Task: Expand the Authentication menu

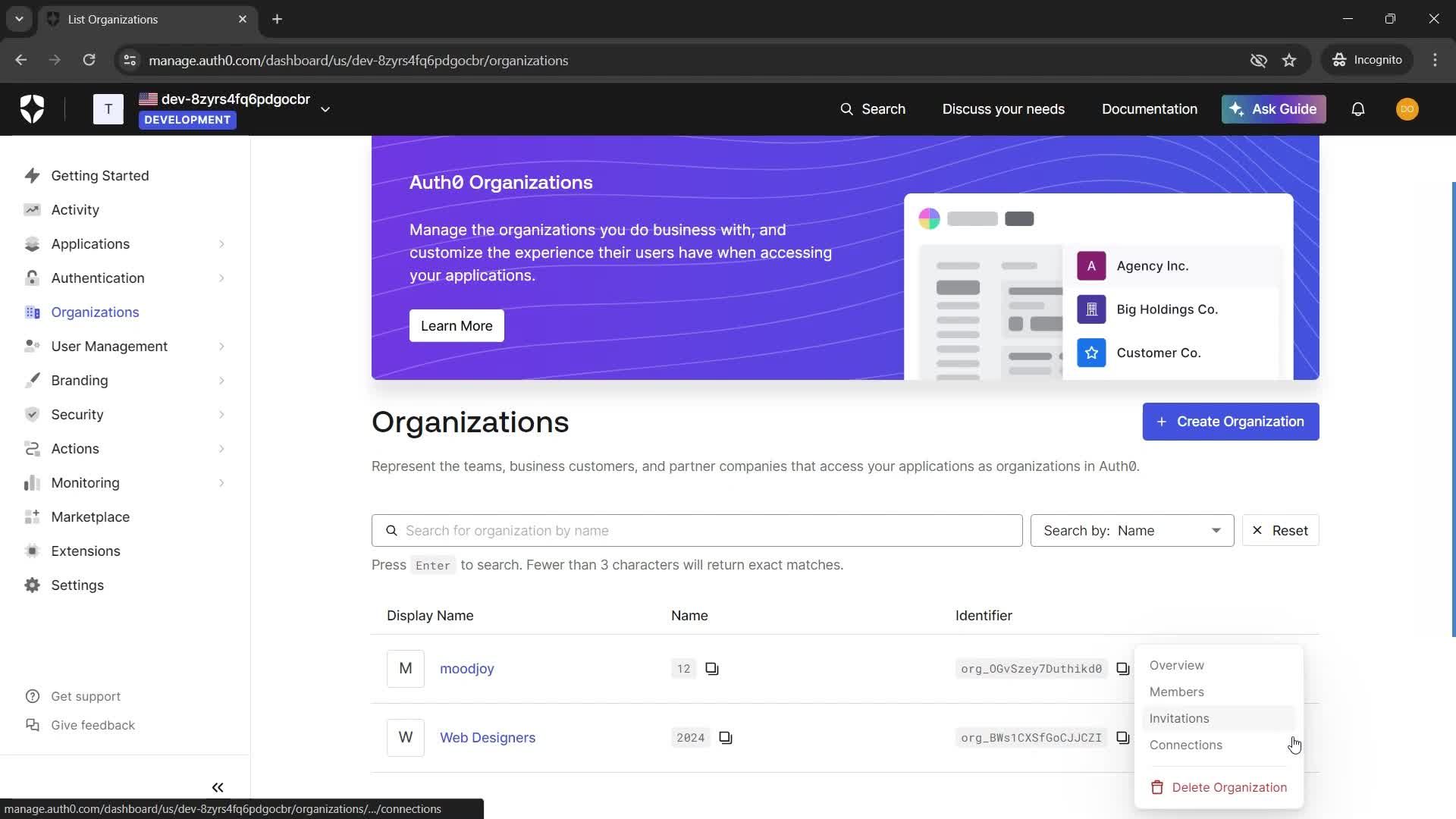Action: (221, 278)
